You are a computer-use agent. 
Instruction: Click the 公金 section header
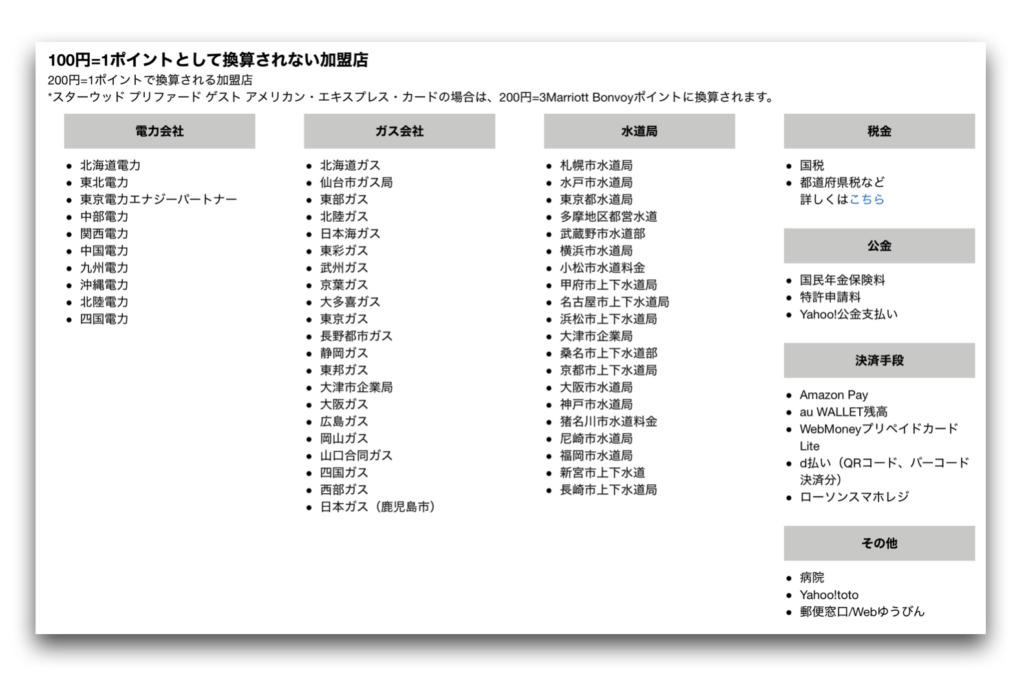coord(879,246)
